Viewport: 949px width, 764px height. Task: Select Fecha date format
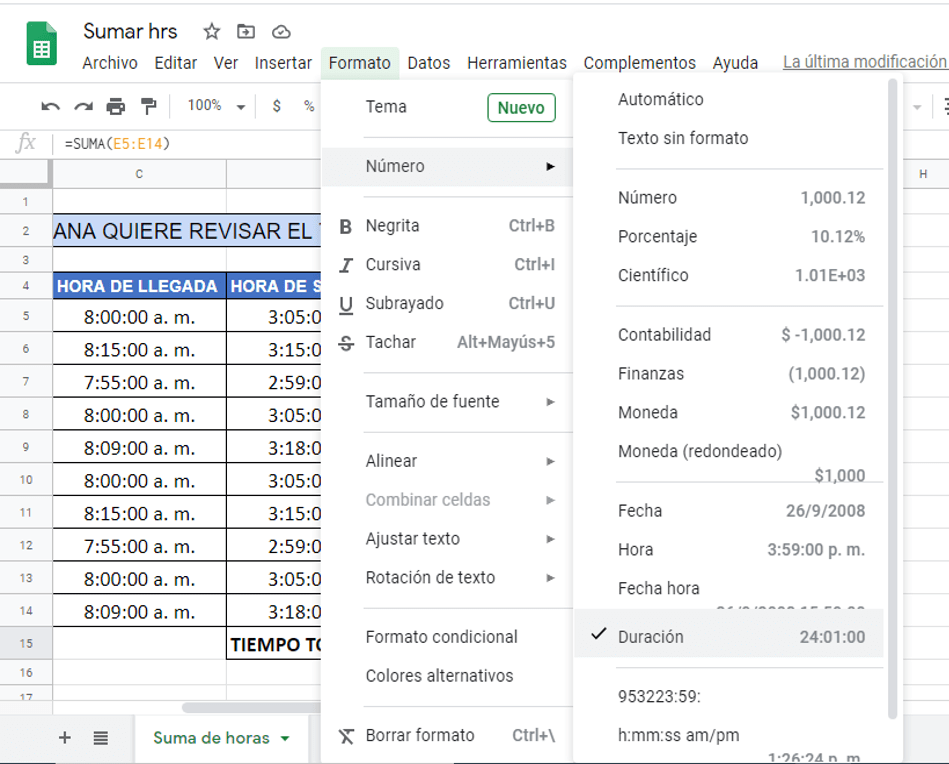(x=729, y=511)
